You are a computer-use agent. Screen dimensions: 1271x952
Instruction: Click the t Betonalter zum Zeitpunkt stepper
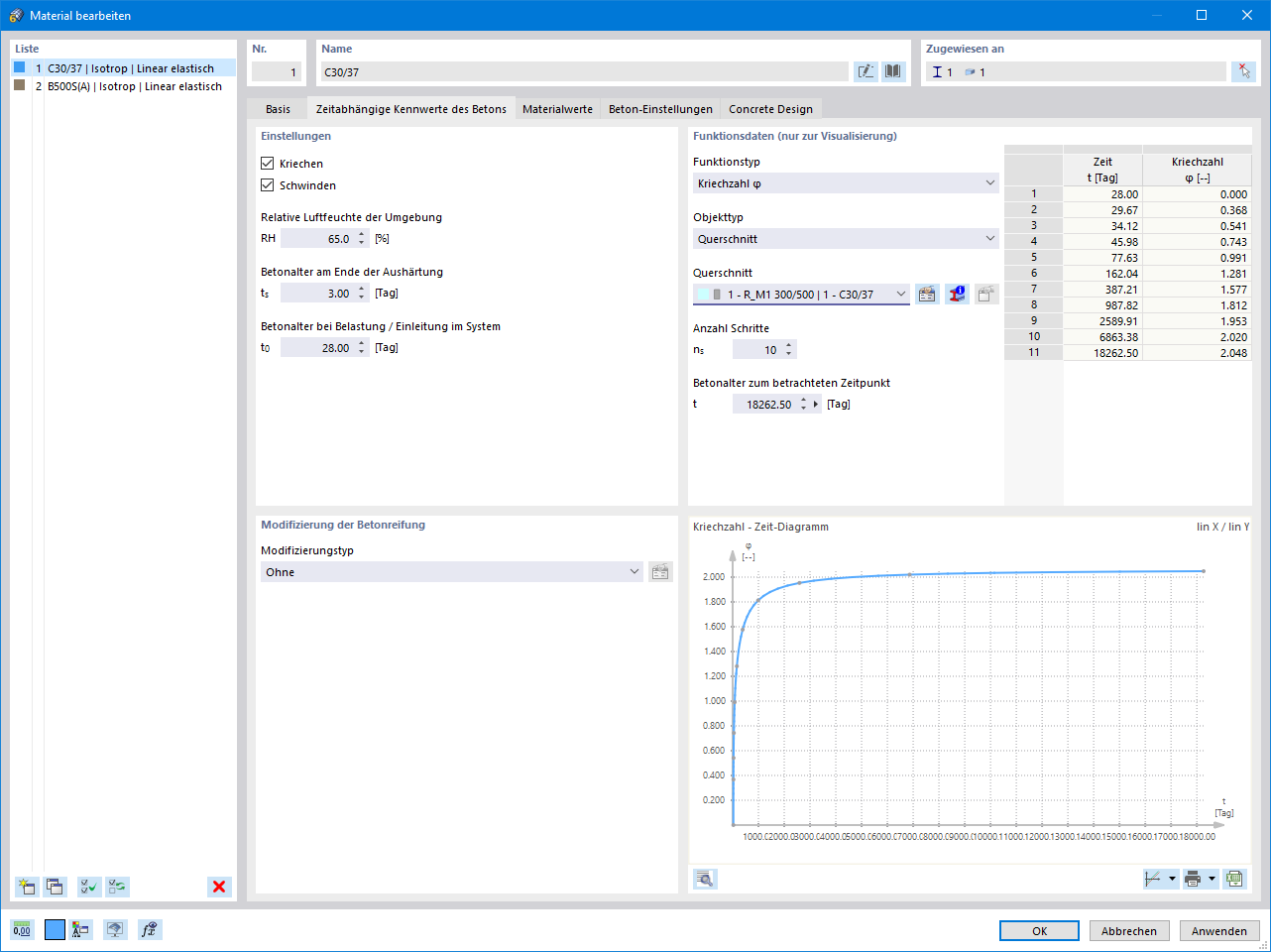(x=803, y=405)
